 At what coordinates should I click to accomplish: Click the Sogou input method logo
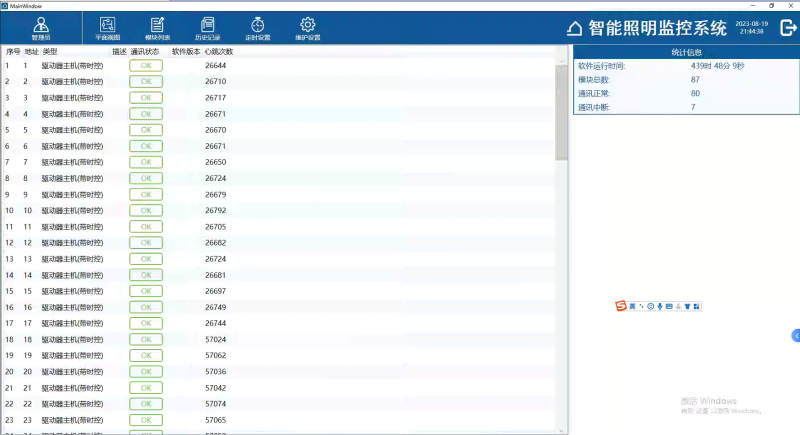click(620, 305)
